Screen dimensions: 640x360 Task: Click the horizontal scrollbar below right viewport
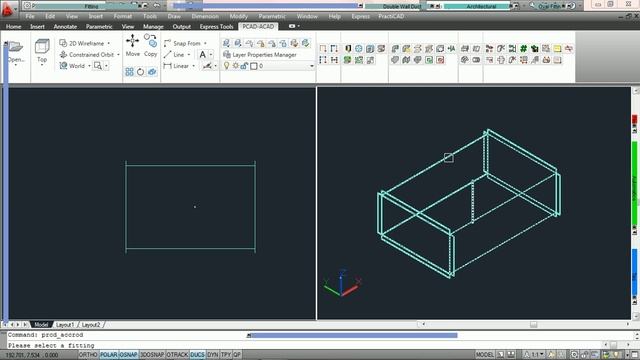tap(525, 324)
